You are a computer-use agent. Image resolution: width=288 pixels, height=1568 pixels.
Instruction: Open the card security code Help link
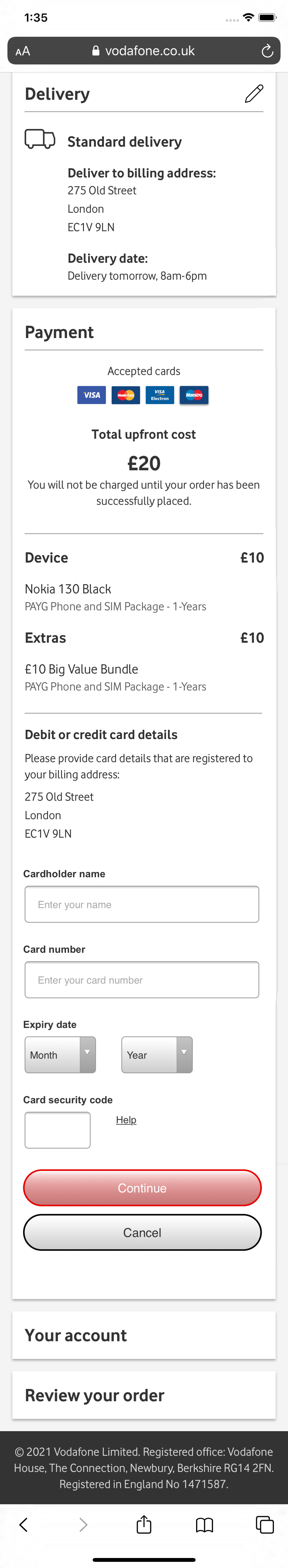point(126,1120)
